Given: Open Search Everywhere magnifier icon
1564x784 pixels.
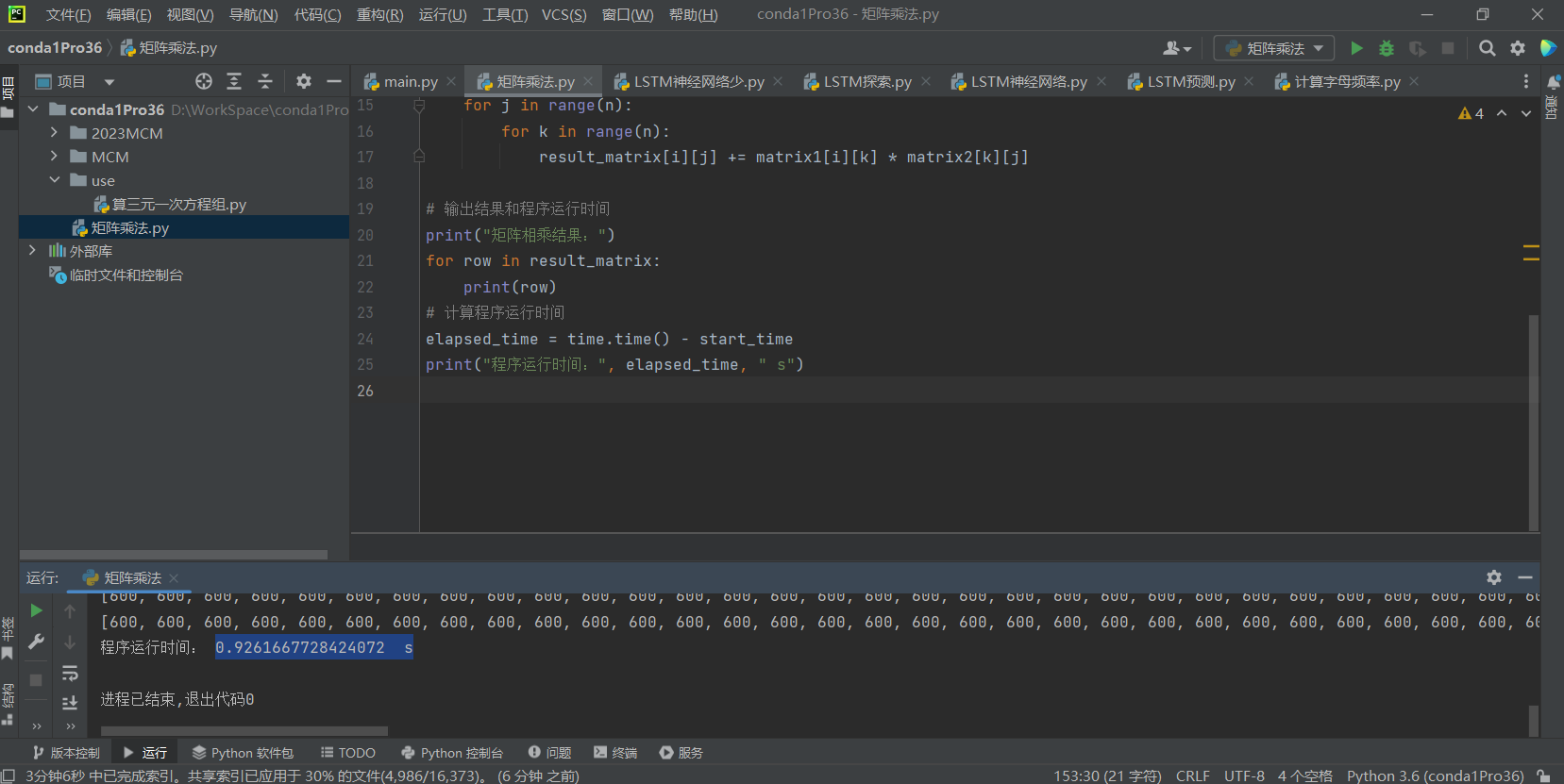Looking at the screenshot, I should [x=1487, y=48].
